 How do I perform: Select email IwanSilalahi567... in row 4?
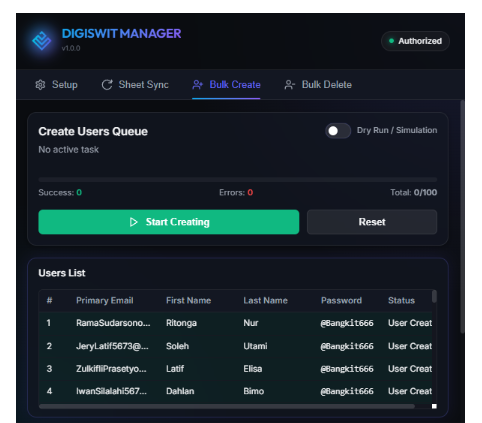(111, 391)
